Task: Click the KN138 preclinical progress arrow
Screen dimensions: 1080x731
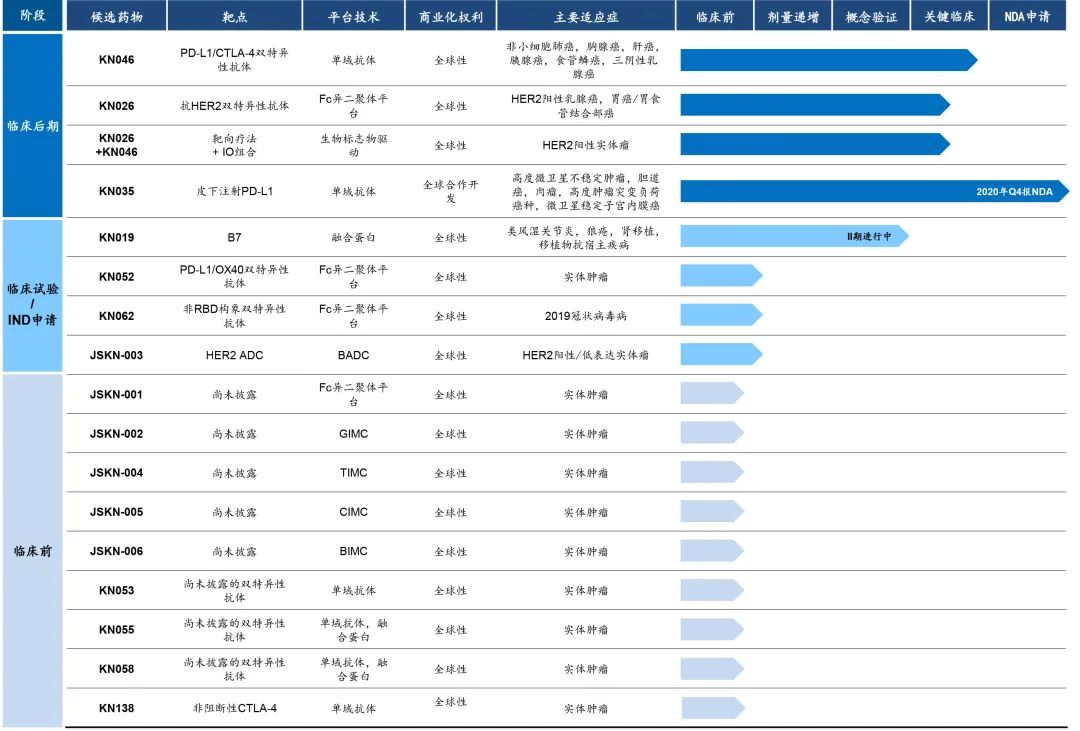Action: click(x=712, y=708)
